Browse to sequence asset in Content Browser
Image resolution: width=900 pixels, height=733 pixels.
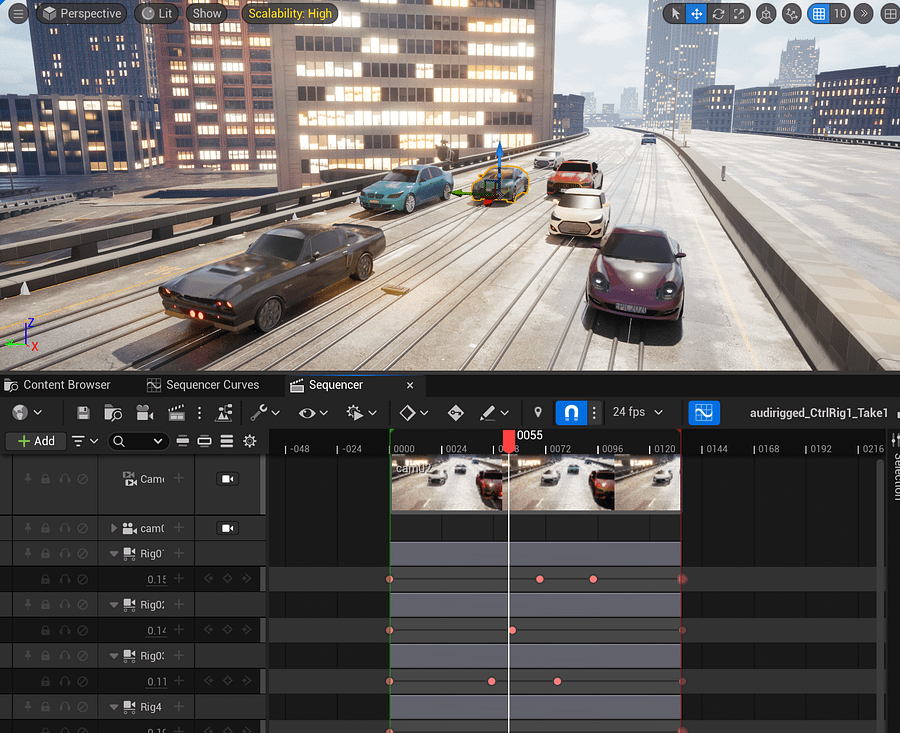[113, 412]
